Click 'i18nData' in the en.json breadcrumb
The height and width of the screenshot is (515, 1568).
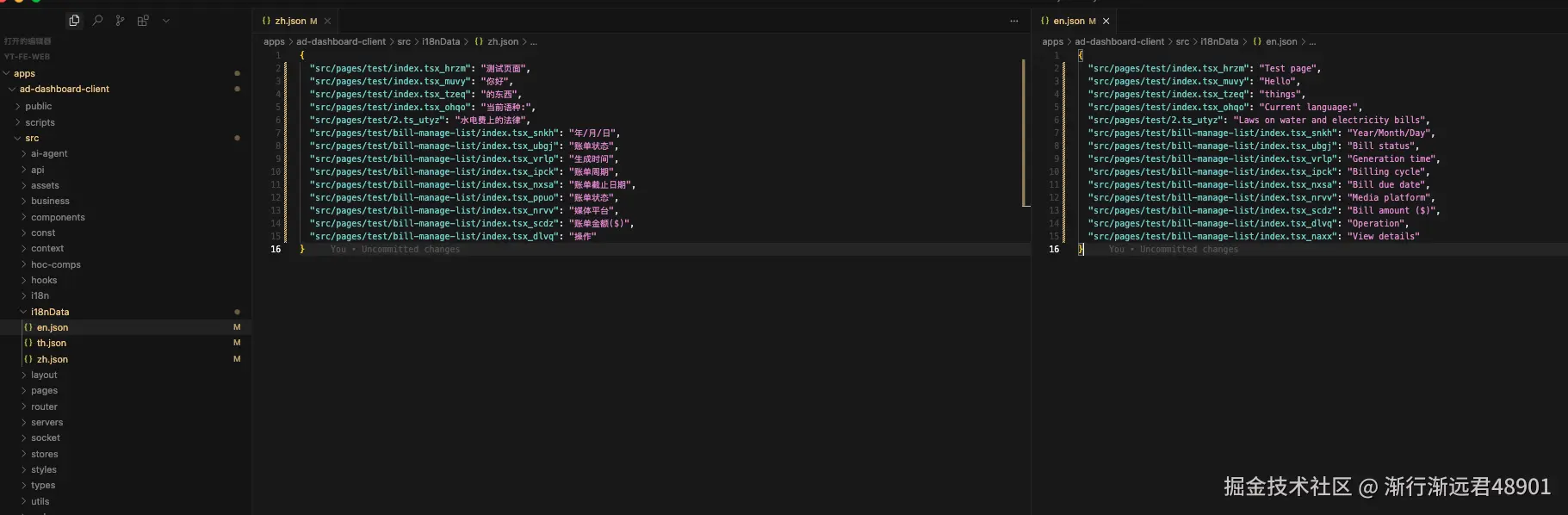(1219, 42)
